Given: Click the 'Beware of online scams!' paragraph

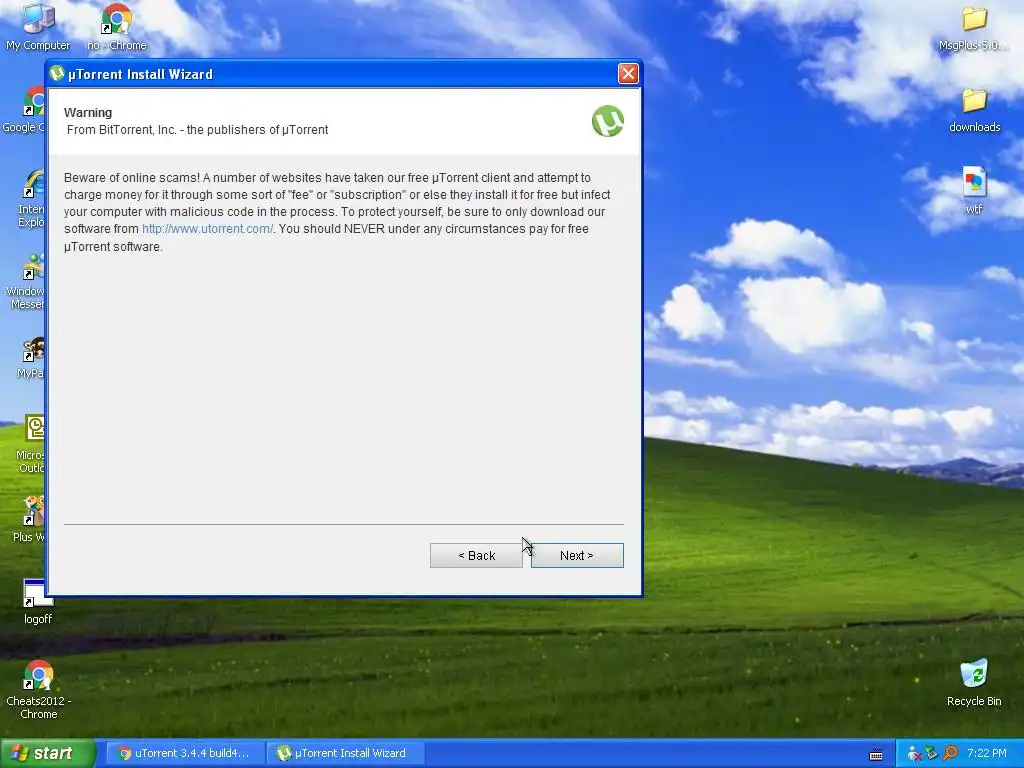Looking at the screenshot, I should tap(337, 212).
